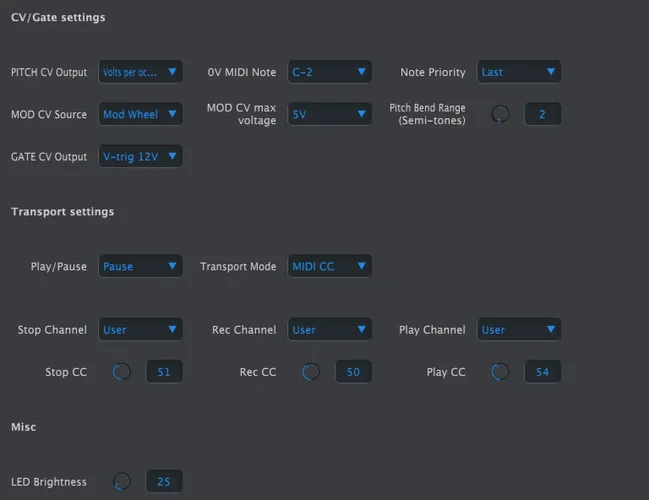Viewport: 649px width, 500px height.
Task: Expand the Rec Channel dropdown
Action: [x=329, y=329]
